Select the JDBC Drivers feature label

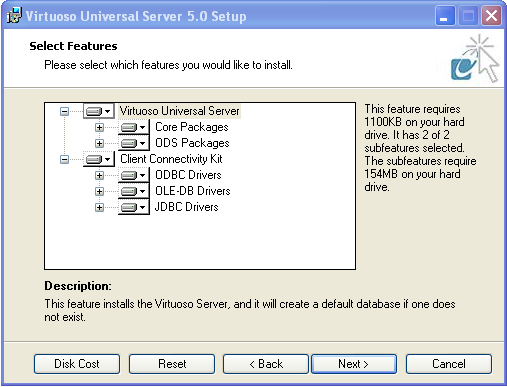pyautogui.click(x=187, y=207)
